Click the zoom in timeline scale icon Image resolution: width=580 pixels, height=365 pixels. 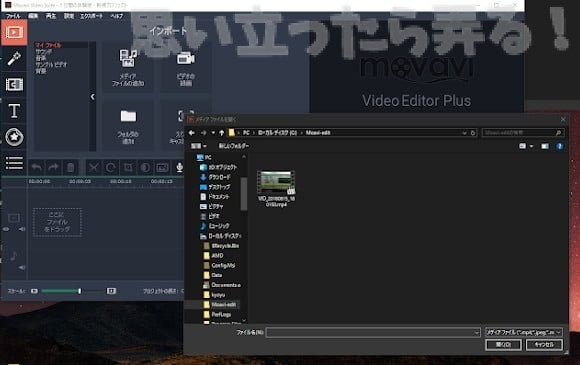coord(111,291)
